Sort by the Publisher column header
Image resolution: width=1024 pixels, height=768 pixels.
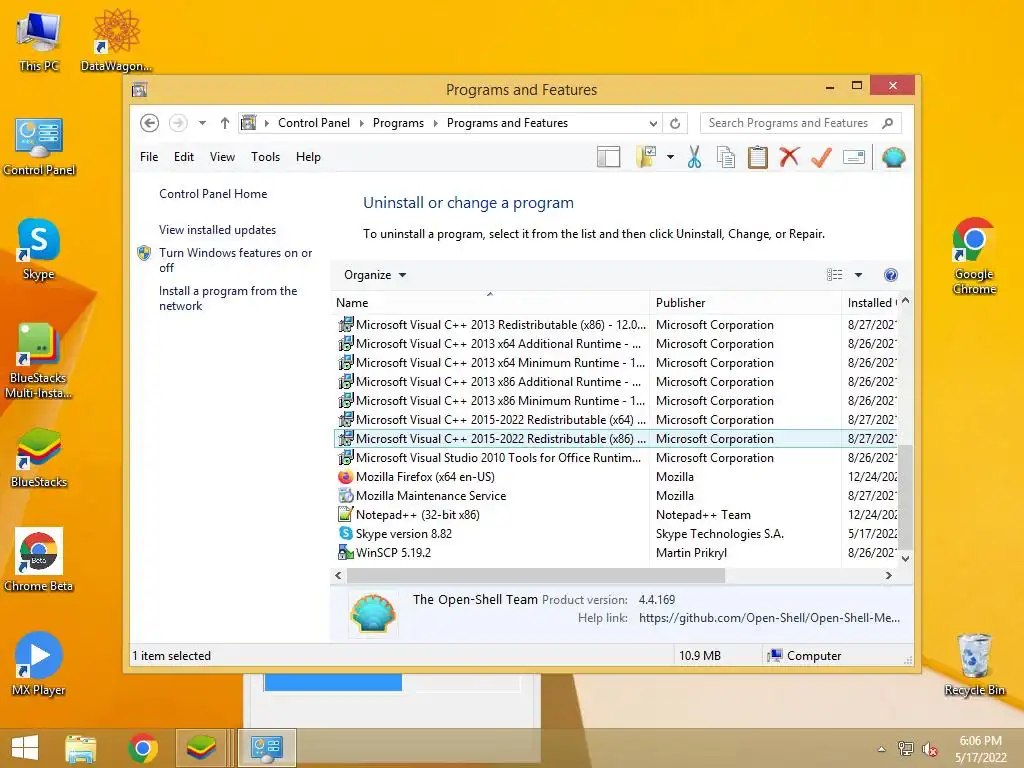coord(746,302)
